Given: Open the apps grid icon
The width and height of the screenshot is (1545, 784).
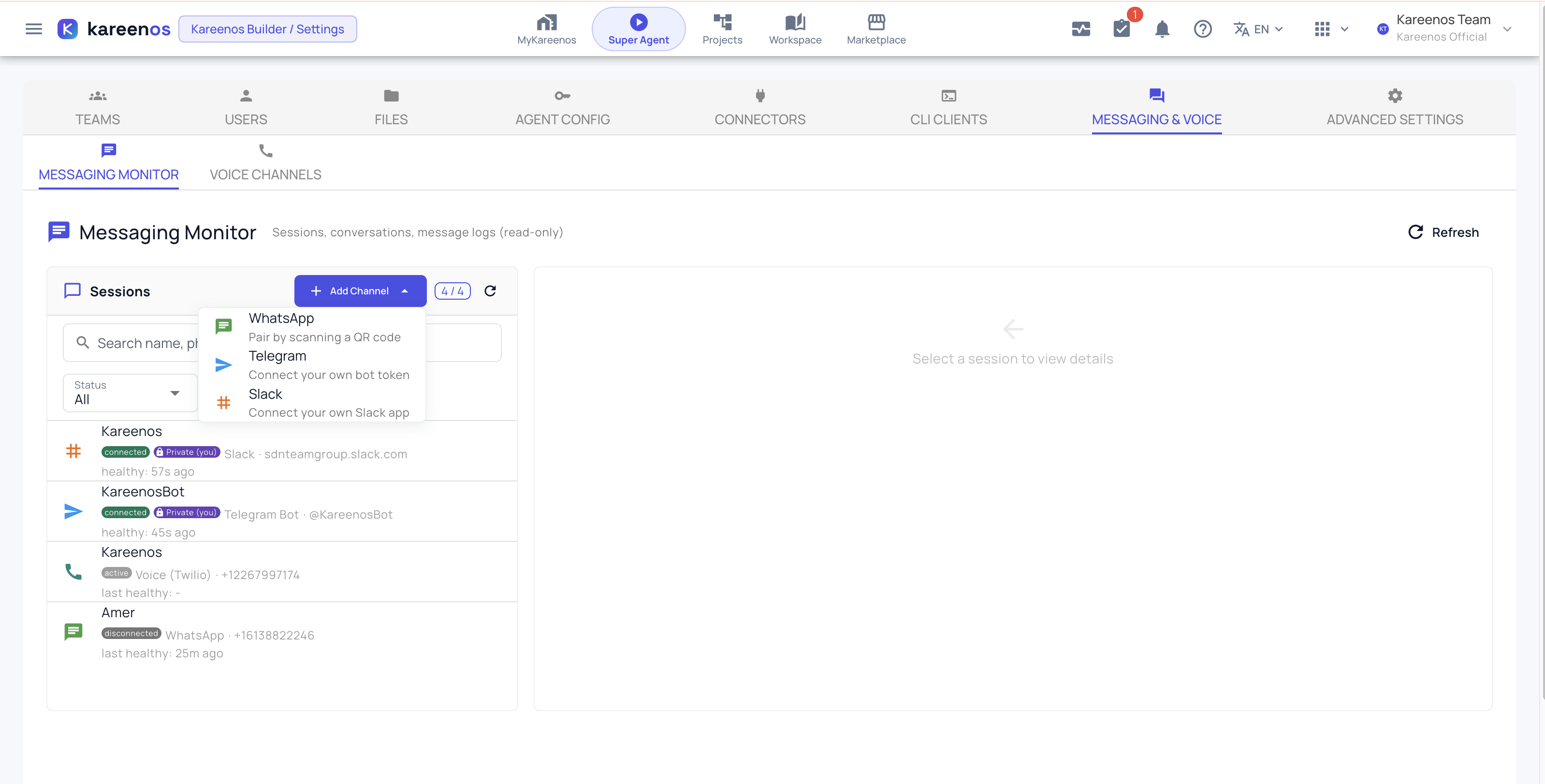Looking at the screenshot, I should coord(1322,29).
